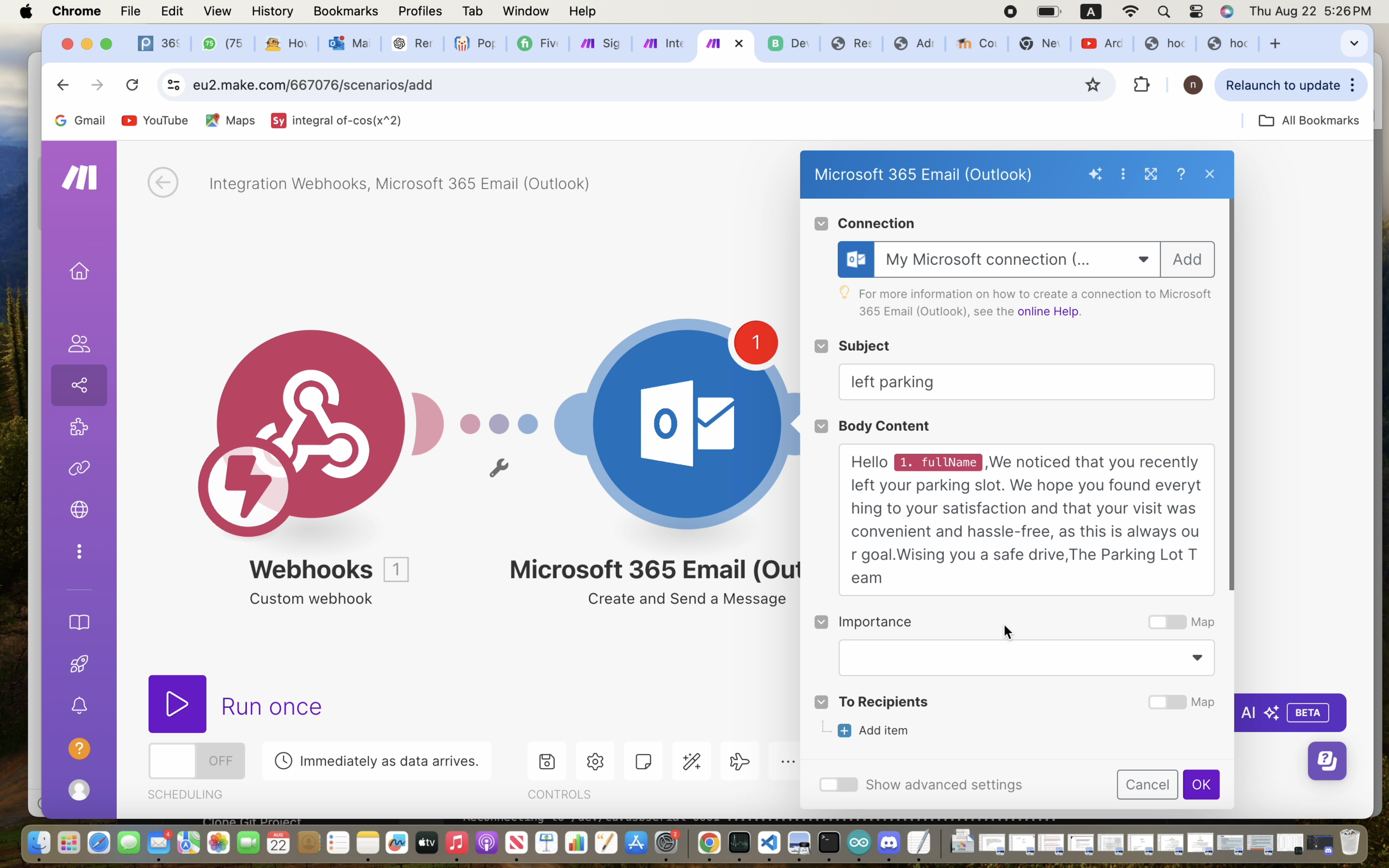Click into the Body Content text area
This screenshot has width=1389, height=868.
[1026, 520]
